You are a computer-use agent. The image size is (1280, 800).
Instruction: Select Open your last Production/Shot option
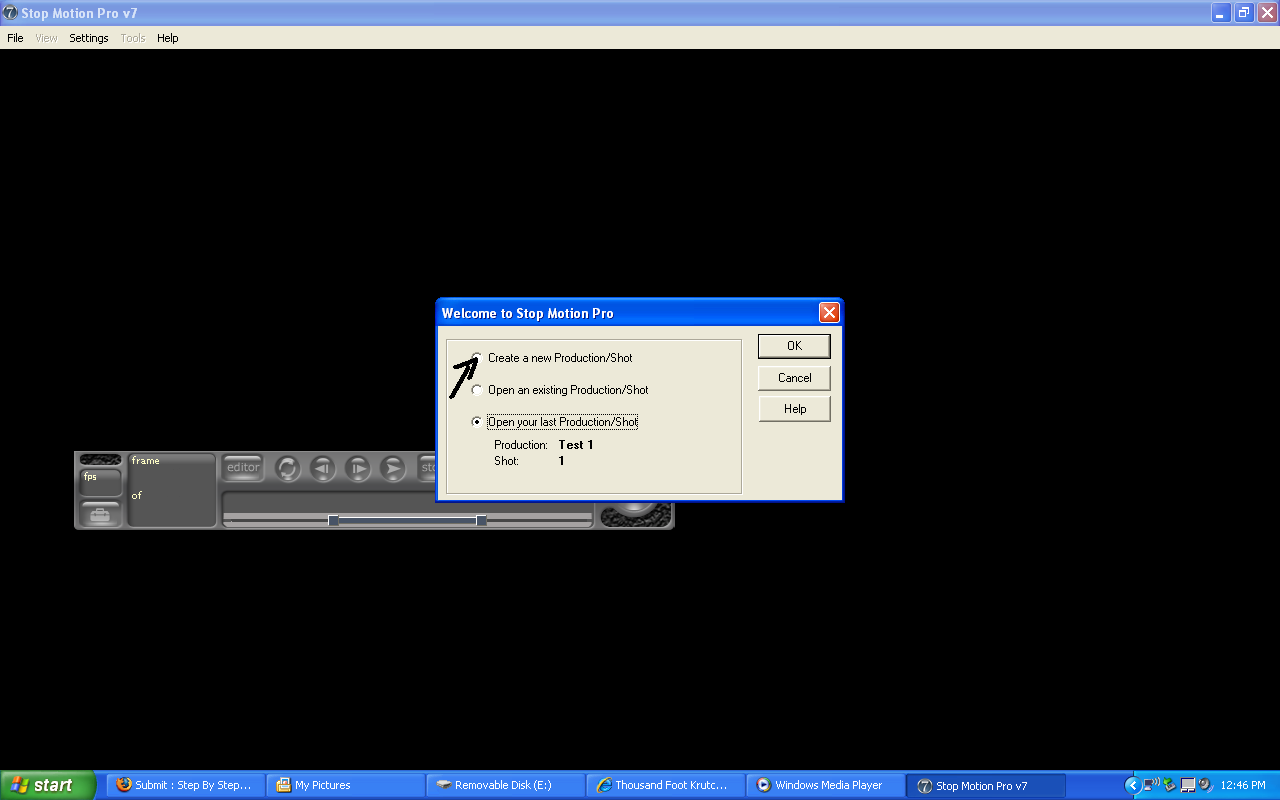click(x=555, y=422)
